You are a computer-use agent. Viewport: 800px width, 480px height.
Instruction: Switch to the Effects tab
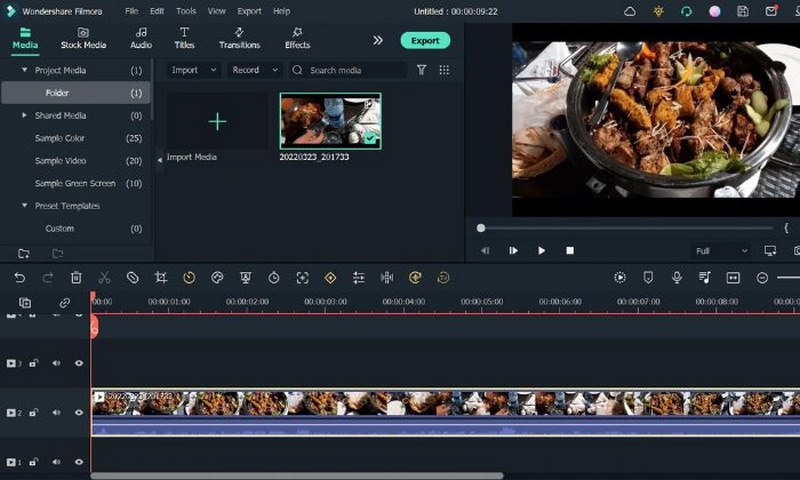pos(297,39)
